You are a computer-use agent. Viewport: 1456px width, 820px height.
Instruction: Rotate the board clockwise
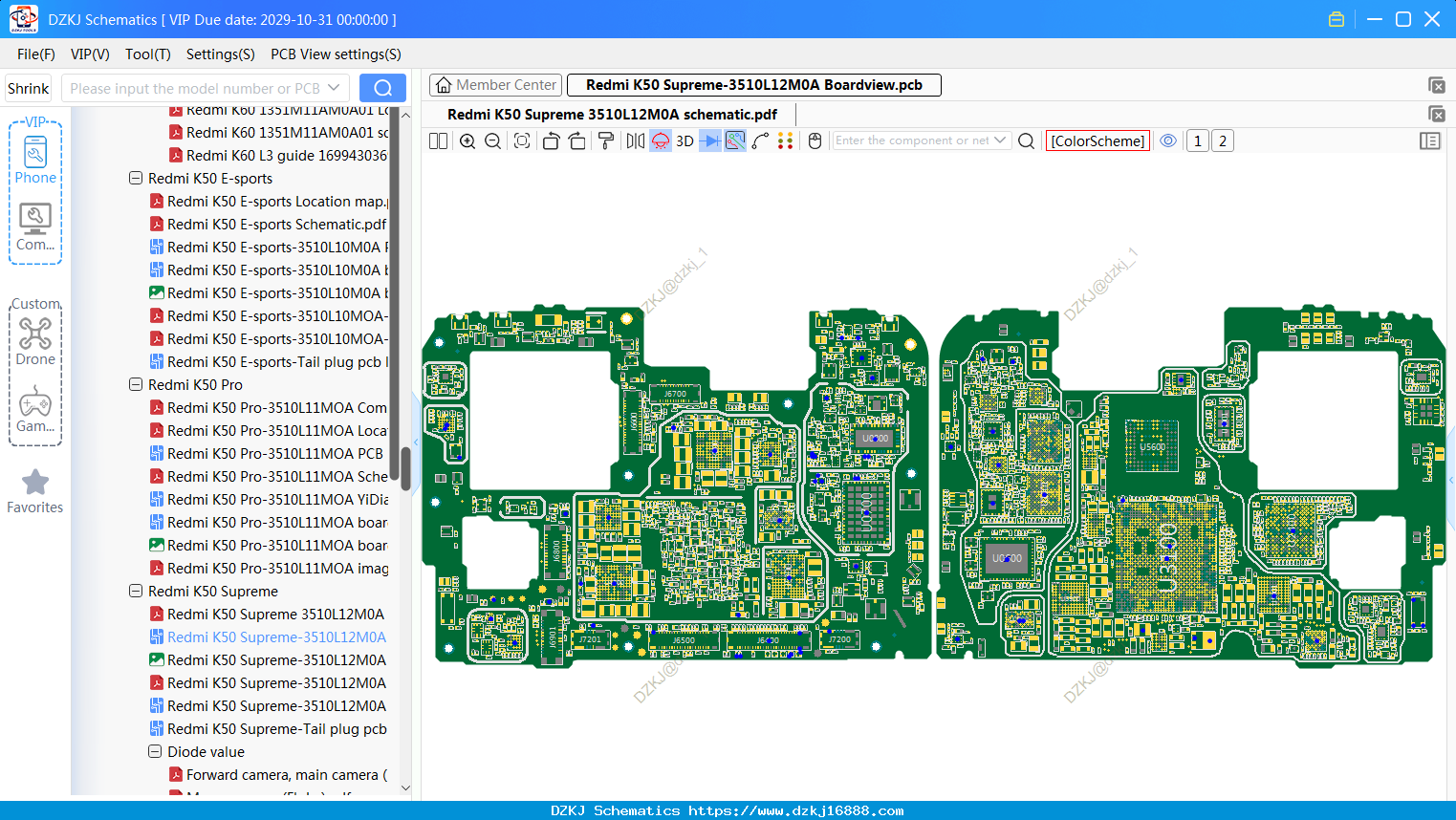577,141
